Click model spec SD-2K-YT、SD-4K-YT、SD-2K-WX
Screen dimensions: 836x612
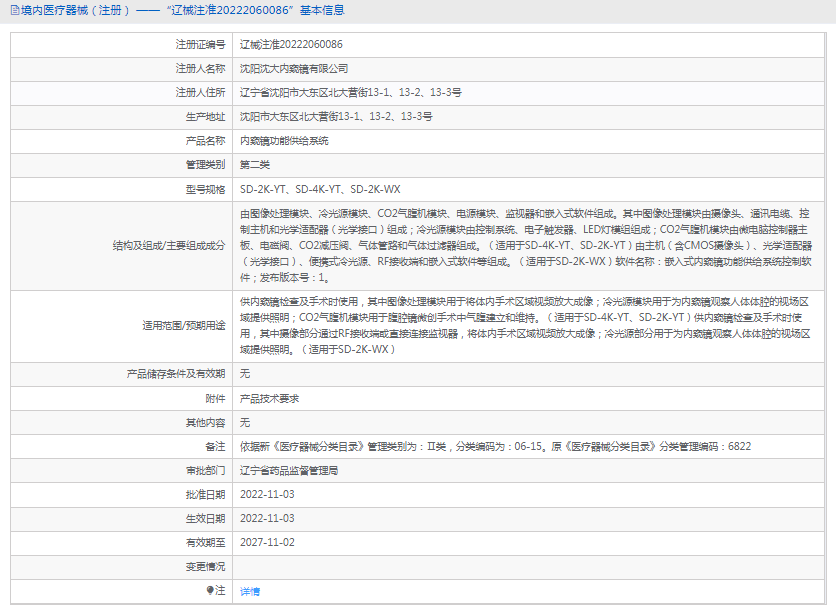(x=320, y=189)
